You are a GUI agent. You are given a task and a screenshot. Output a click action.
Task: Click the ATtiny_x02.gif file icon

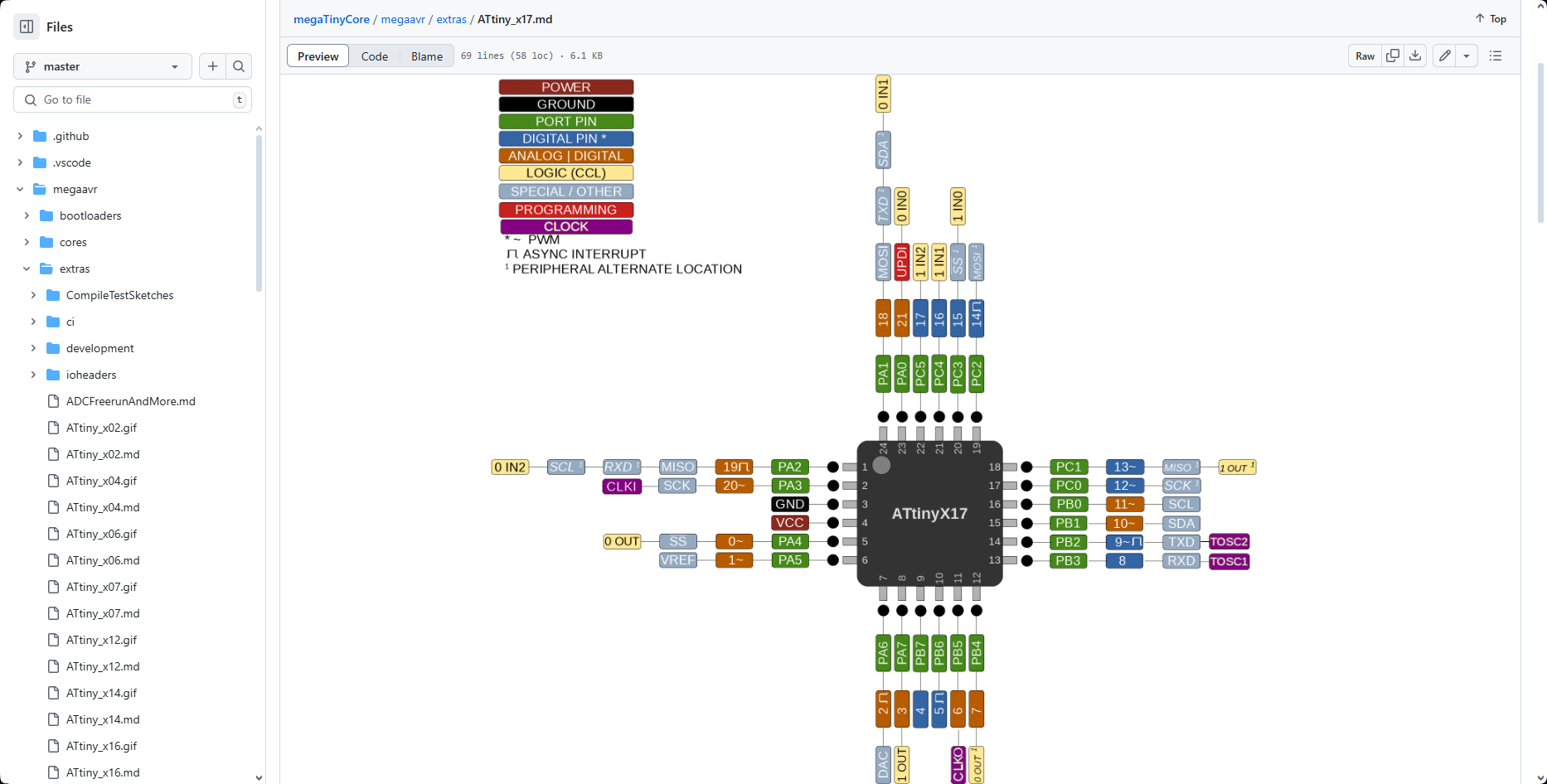(x=53, y=428)
